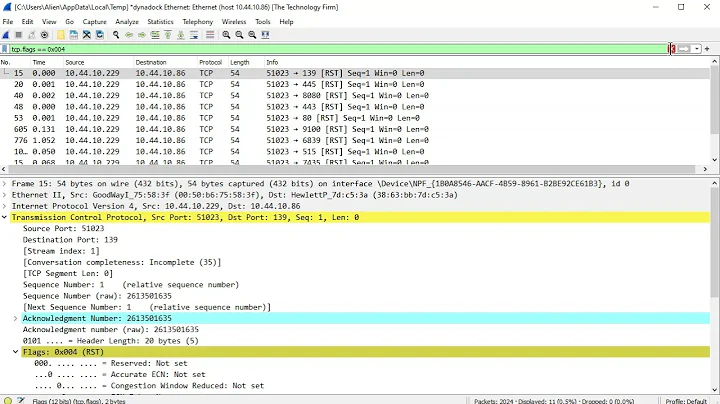Expand the Acknowledgment Number field
The width and height of the screenshot is (720, 404).
coord(15,318)
